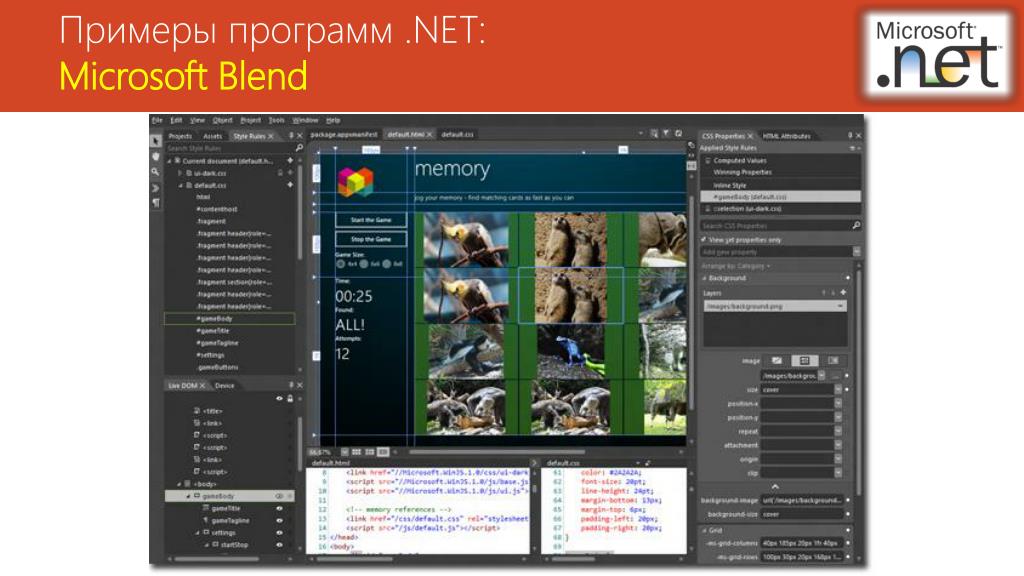Open the repeat property dropdown
This screenshot has width=1024, height=576.
(x=838, y=431)
